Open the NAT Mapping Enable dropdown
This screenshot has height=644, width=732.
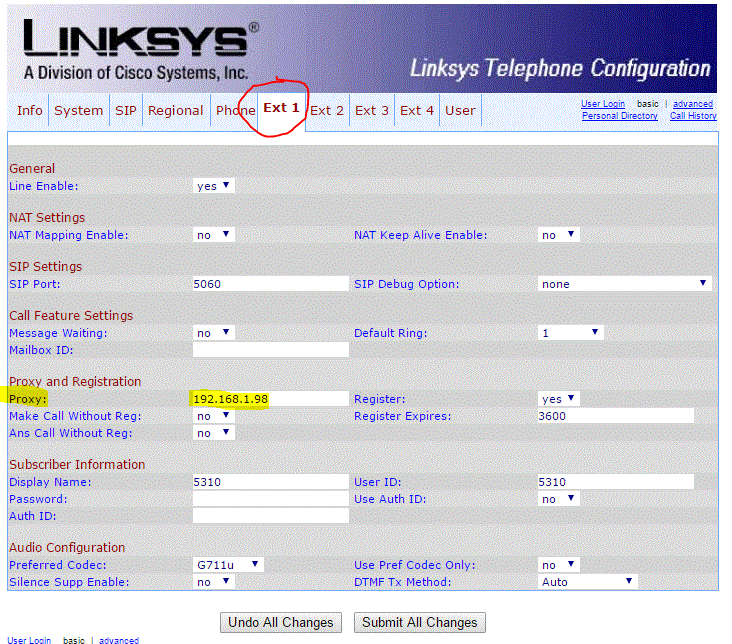click(213, 235)
